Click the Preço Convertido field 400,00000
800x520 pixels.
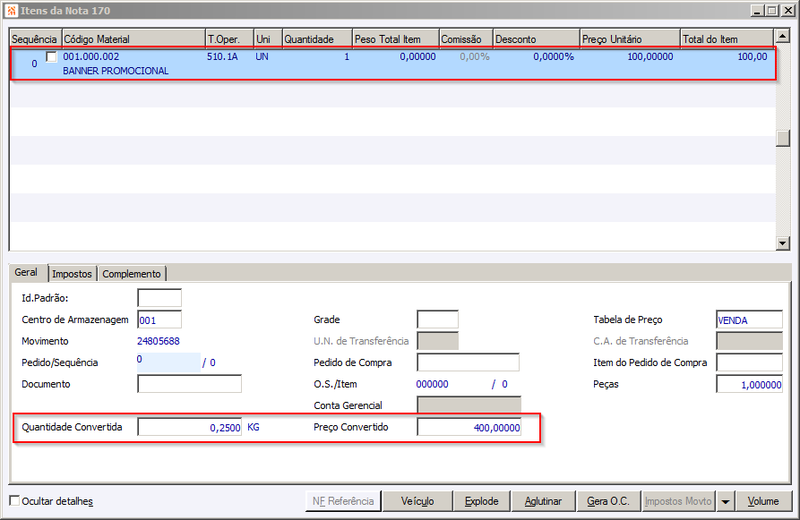pyautogui.click(x=469, y=427)
